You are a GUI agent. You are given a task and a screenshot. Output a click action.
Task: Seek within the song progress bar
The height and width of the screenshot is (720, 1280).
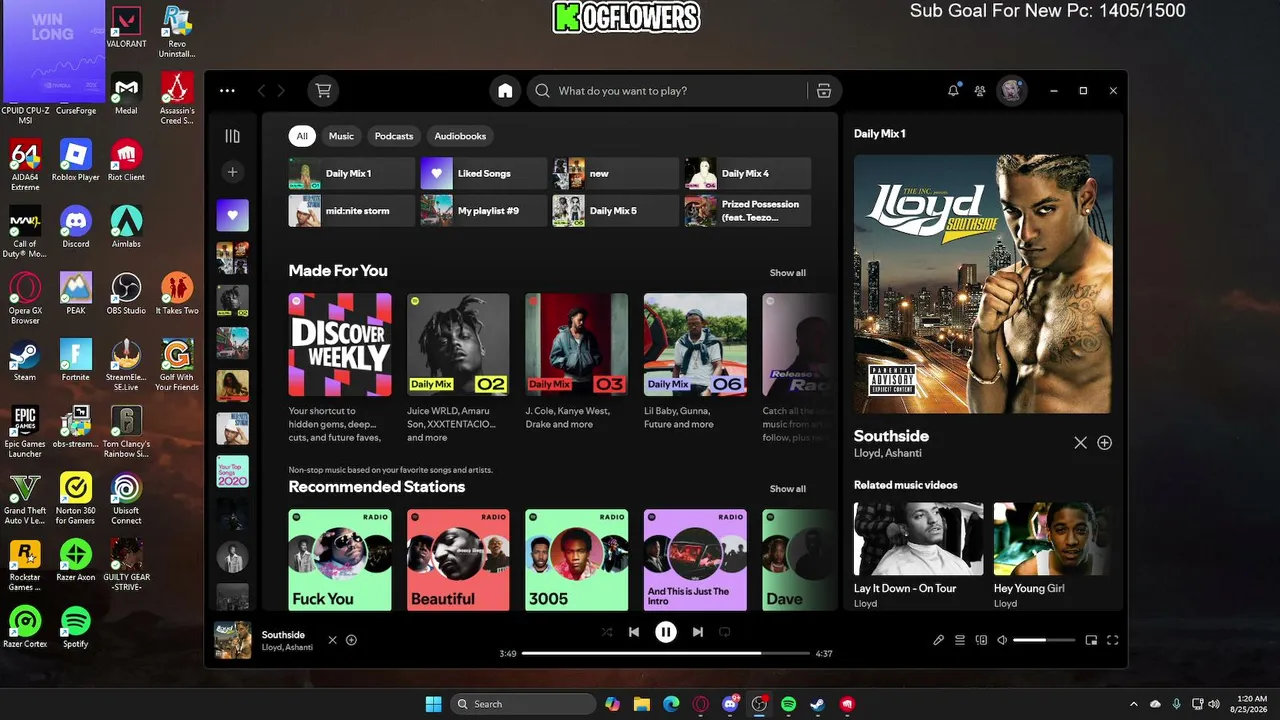pos(666,653)
